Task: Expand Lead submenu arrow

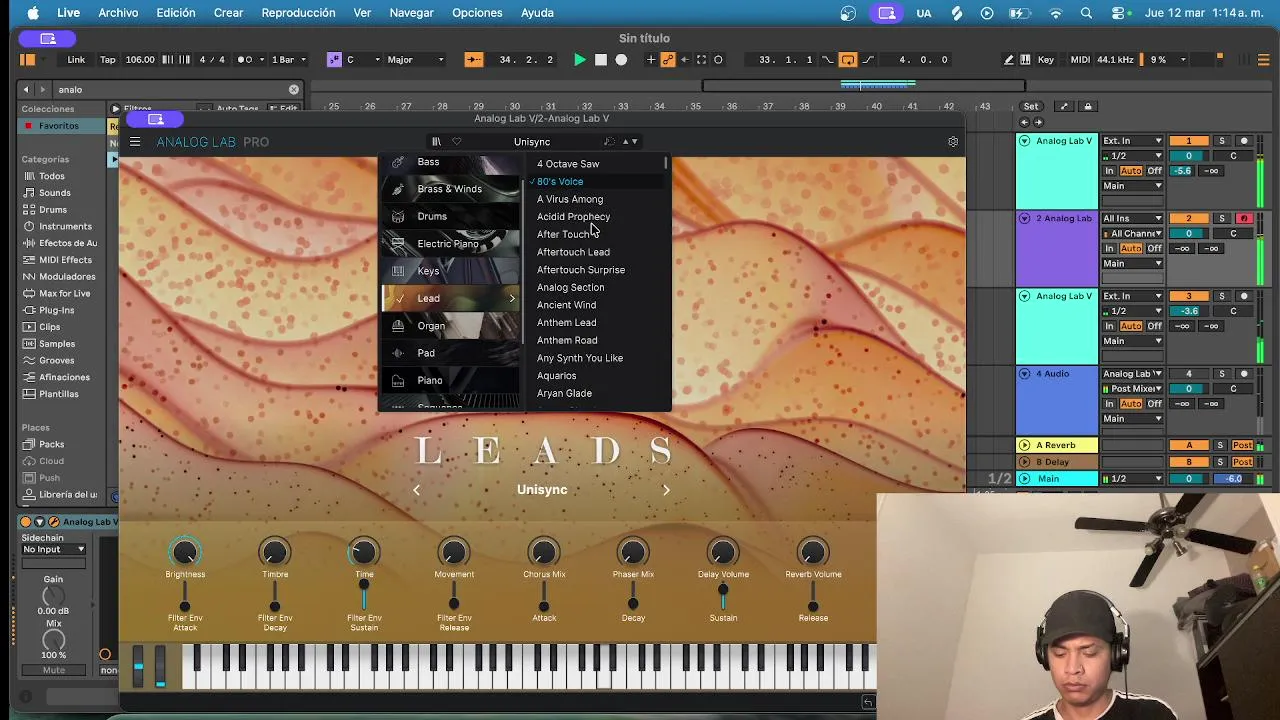Action: pos(512,299)
